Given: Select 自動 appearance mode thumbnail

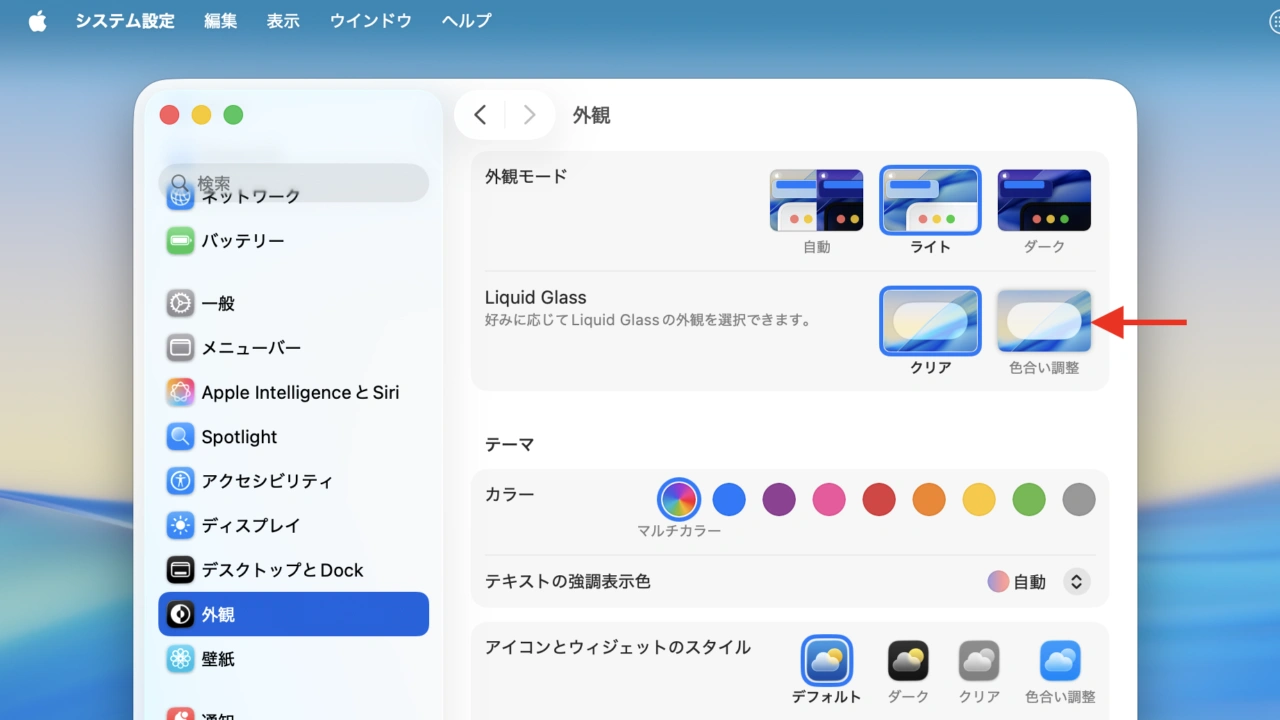Looking at the screenshot, I should pyautogui.click(x=816, y=200).
